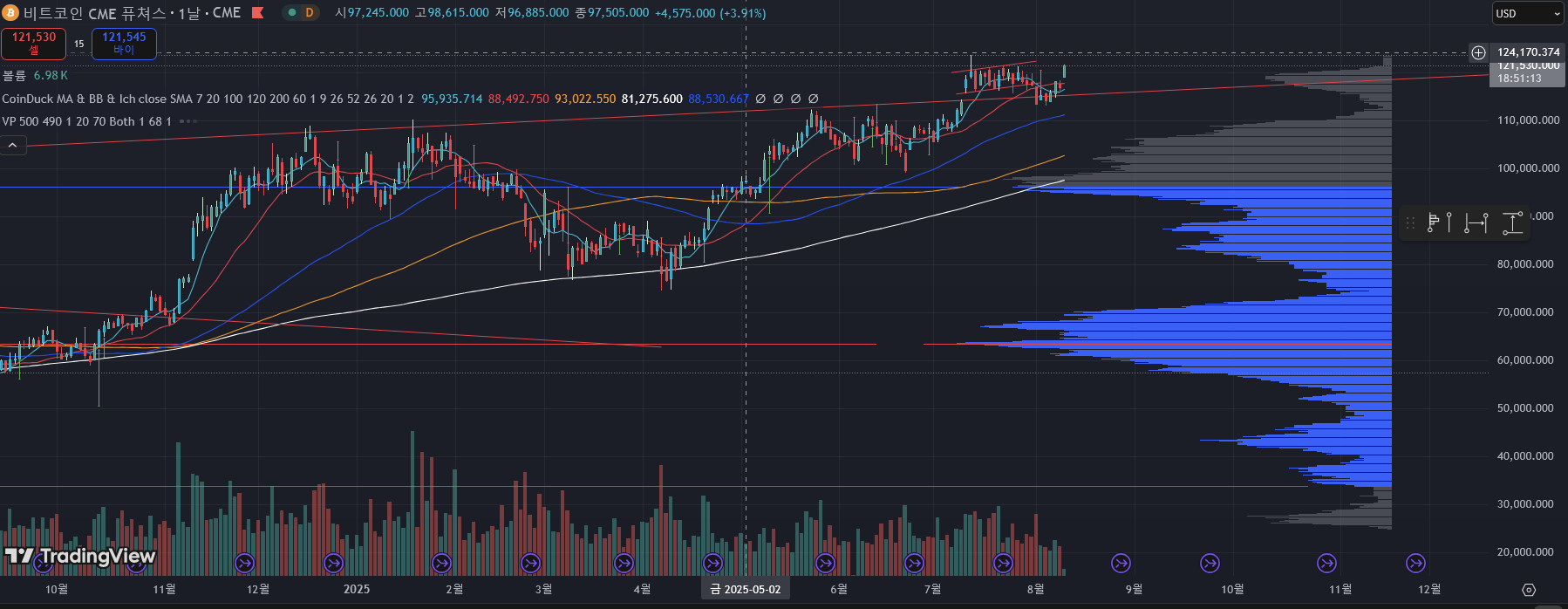1568x609 pixels.
Task: Grab the floating toolbar drag handle
Action: point(1409,222)
